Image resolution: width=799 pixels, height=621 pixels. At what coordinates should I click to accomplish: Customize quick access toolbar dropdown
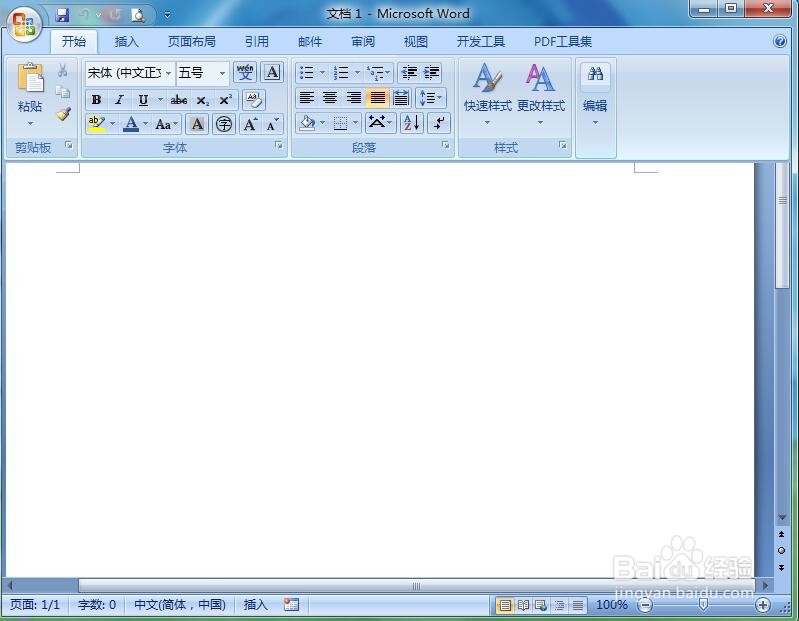click(x=167, y=15)
